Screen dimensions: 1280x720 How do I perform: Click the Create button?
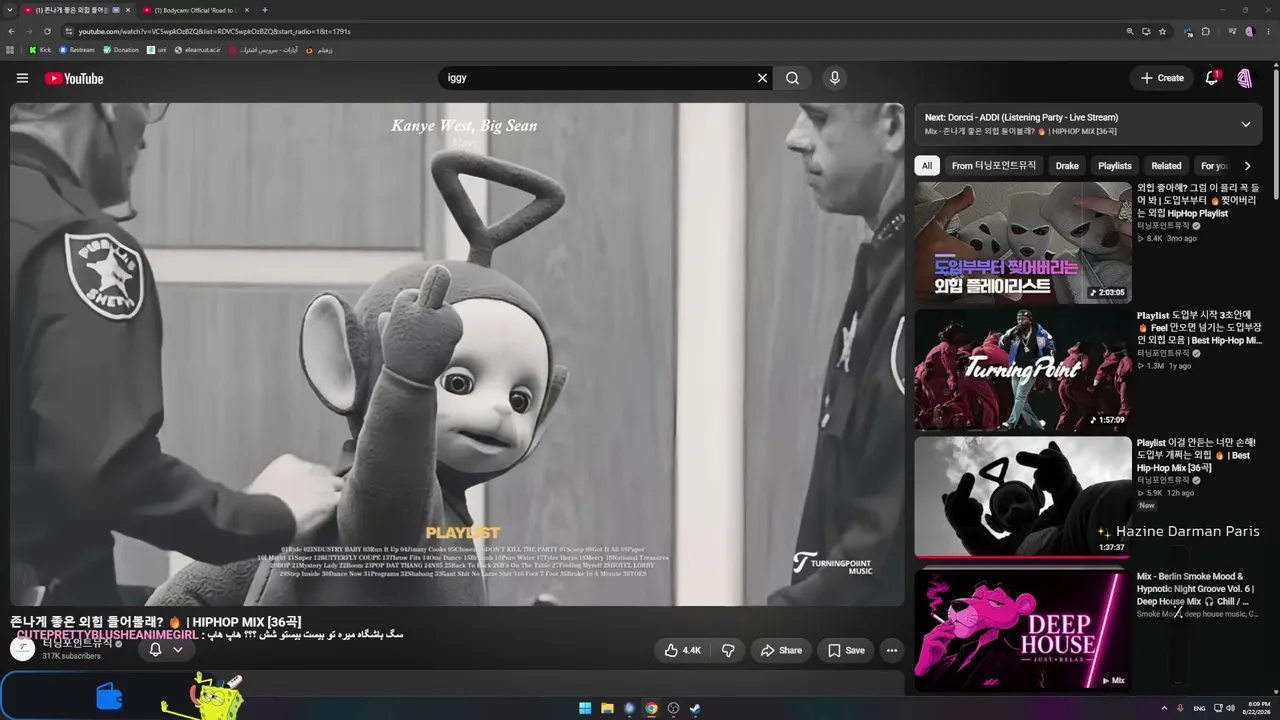[1162, 78]
